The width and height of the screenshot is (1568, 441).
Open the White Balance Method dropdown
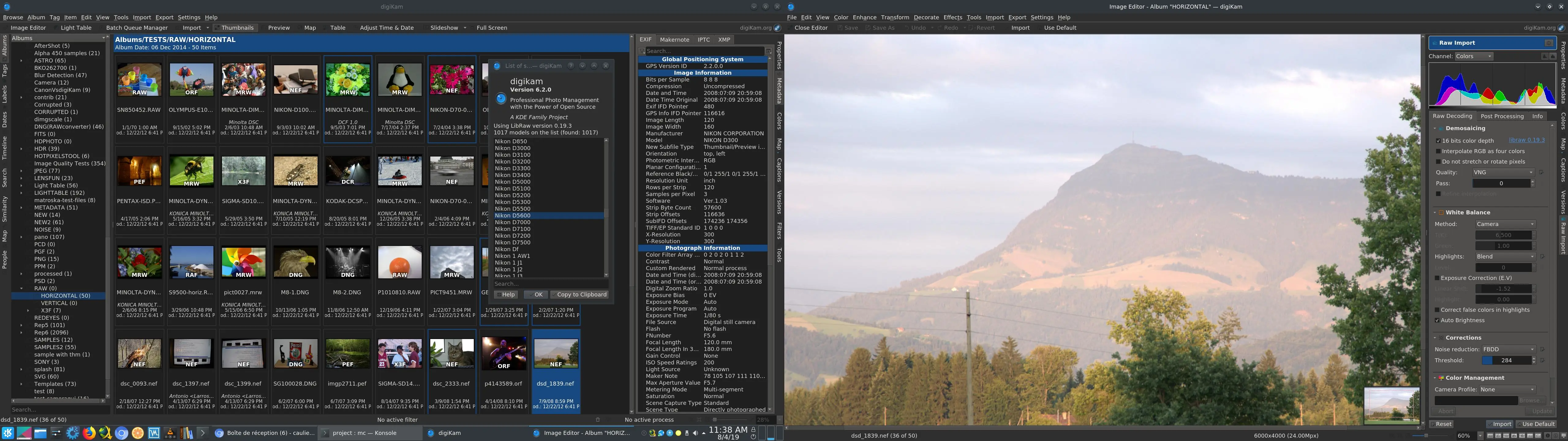pyautogui.click(x=1505, y=224)
